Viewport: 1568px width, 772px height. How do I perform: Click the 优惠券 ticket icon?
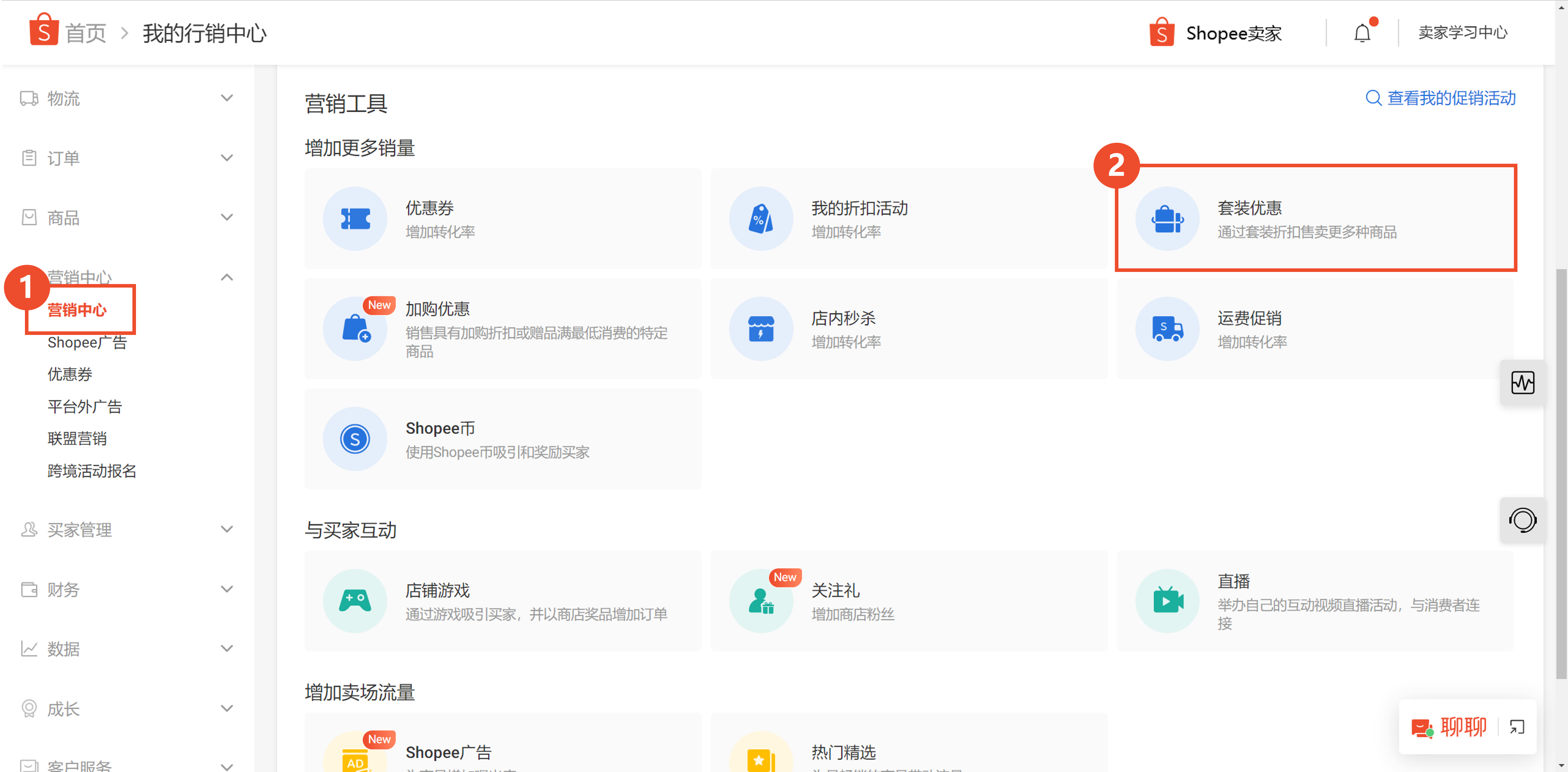[355, 219]
